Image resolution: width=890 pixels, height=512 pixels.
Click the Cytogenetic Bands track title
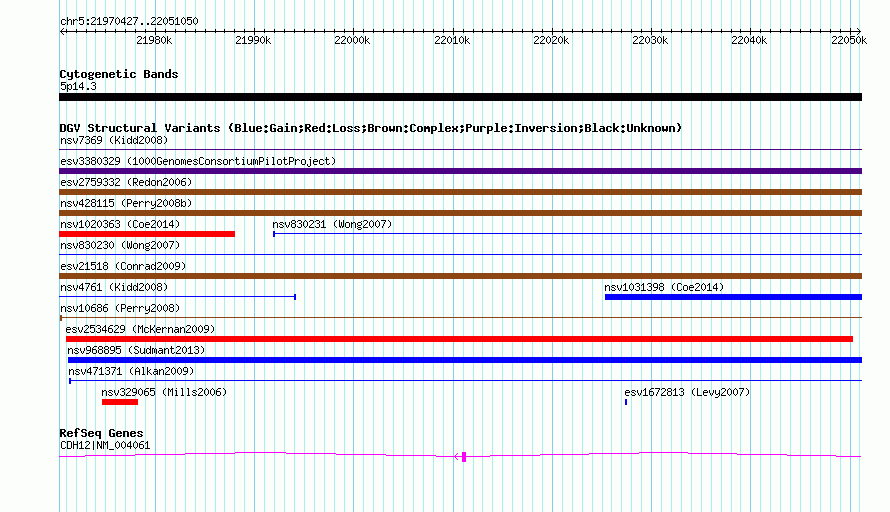pos(119,74)
